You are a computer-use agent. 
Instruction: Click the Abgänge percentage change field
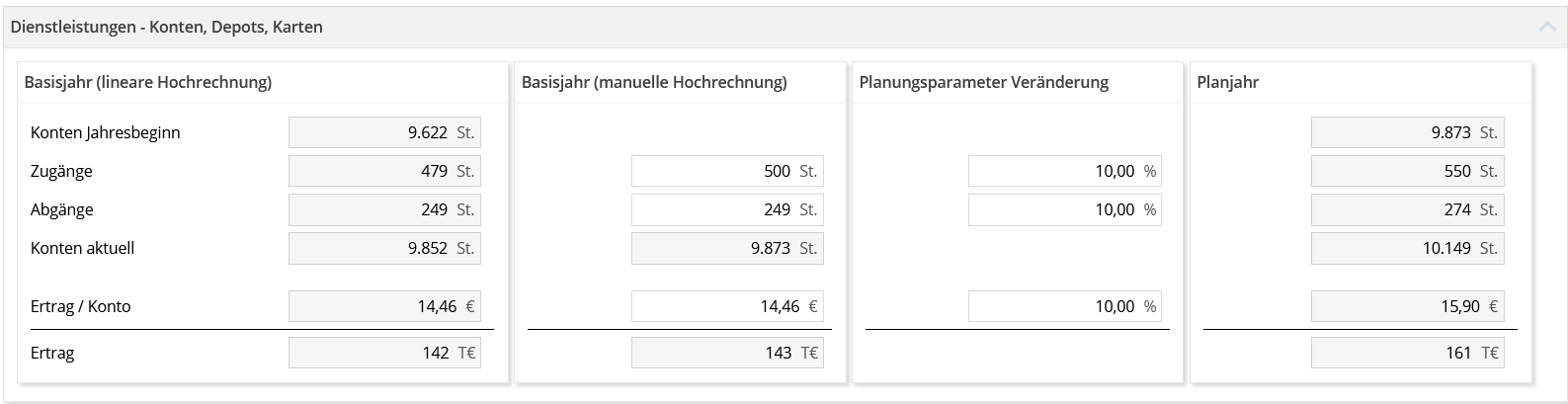click(1063, 209)
